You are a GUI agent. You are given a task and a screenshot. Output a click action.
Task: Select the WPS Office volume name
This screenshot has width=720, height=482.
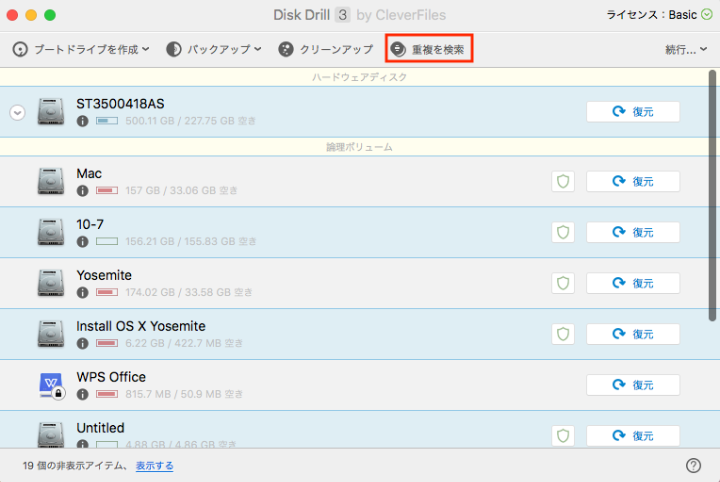[x=111, y=377]
